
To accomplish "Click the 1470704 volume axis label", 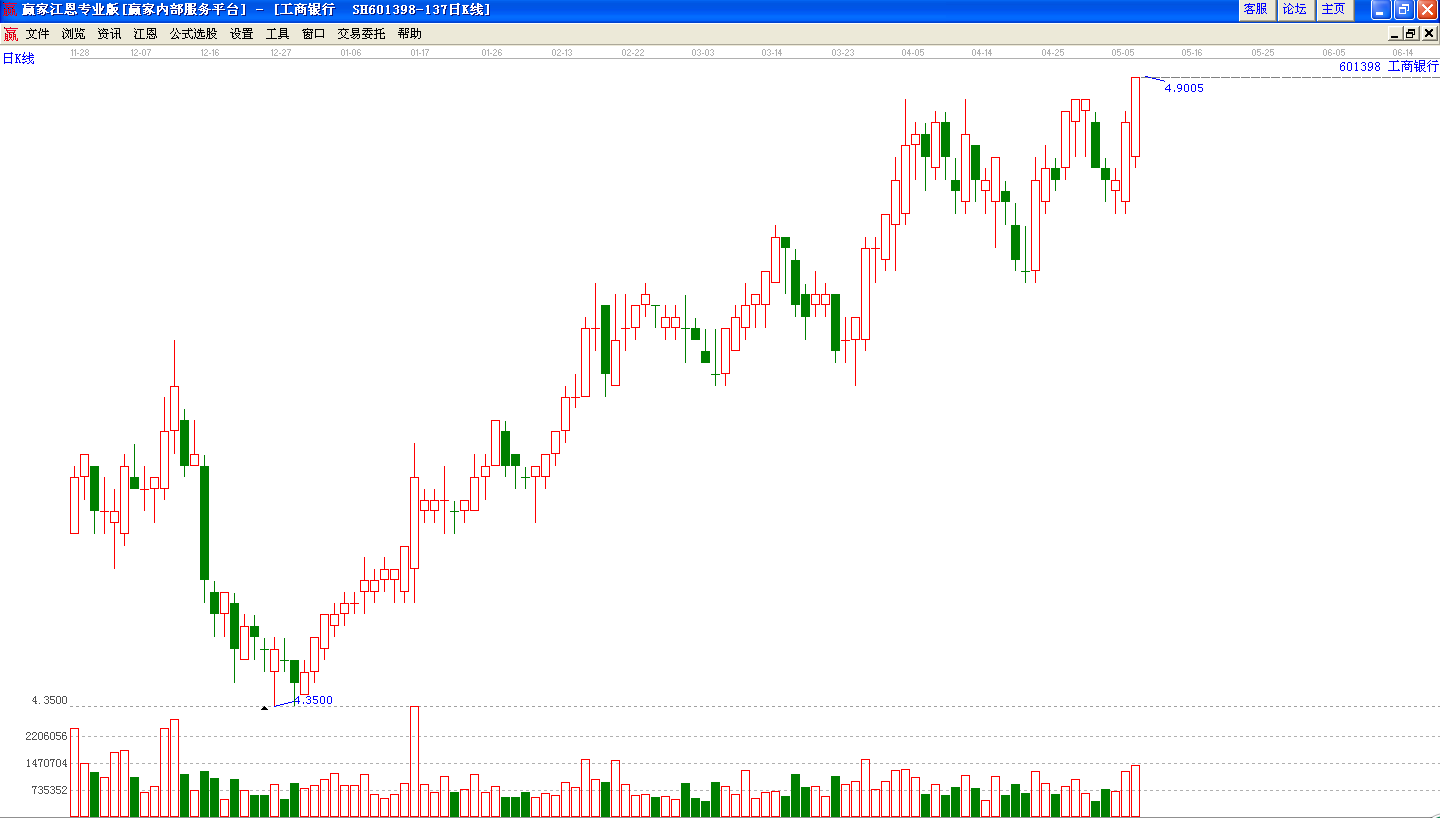I will [47, 763].
